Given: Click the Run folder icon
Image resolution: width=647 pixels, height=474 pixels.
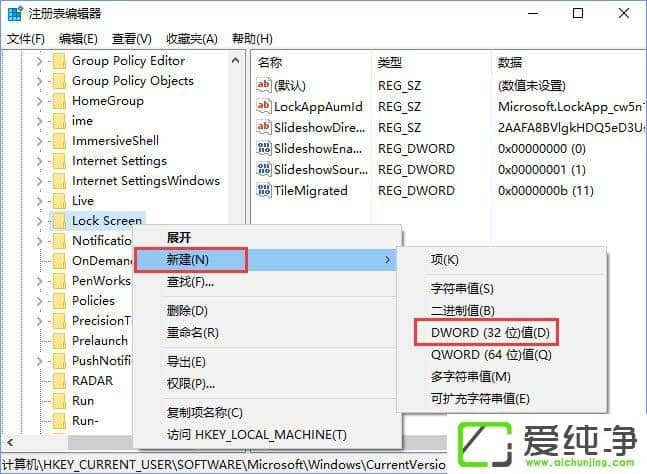Looking at the screenshot, I should (59, 401).
